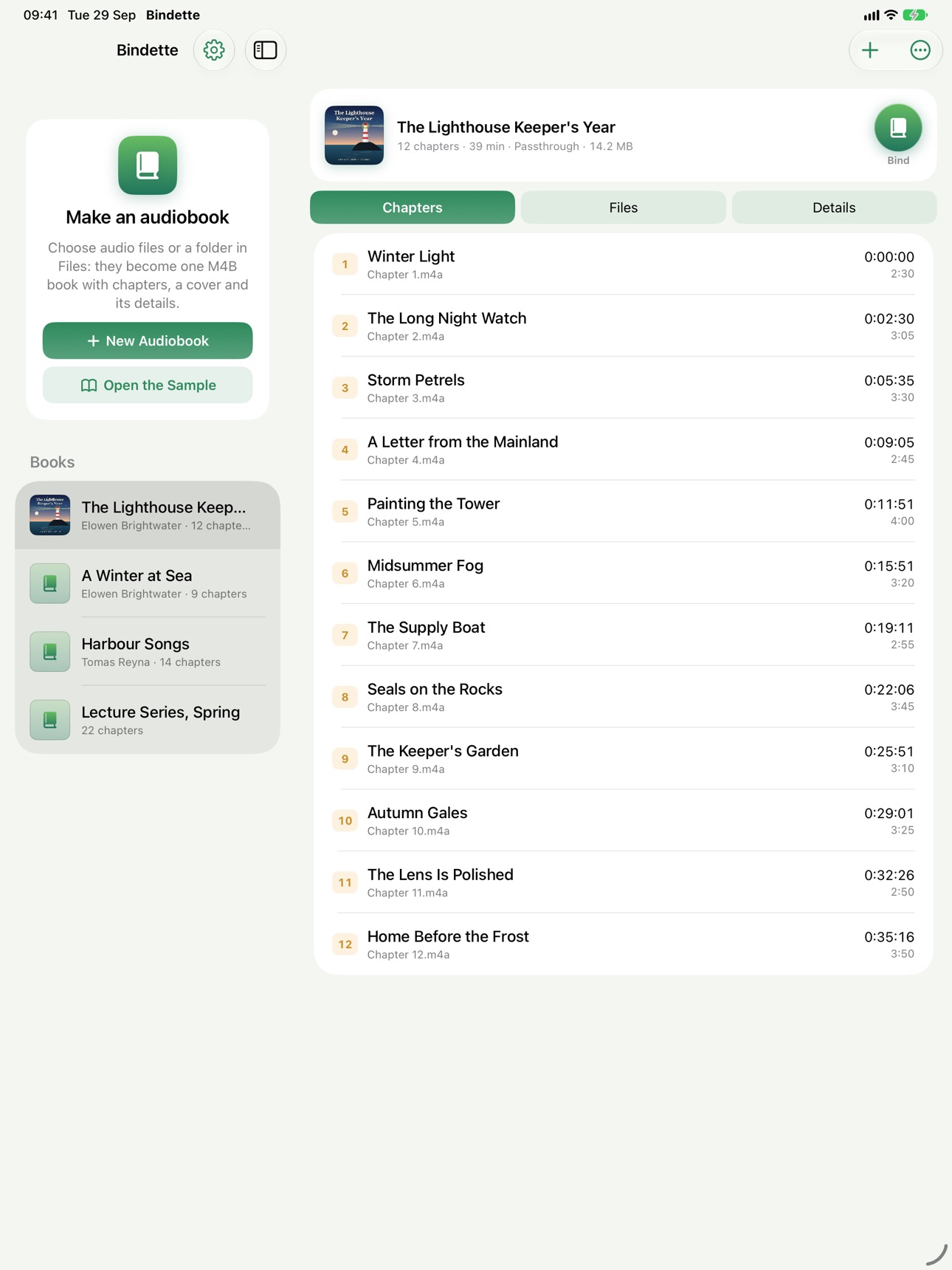
Task: Toggle the sidebar panel icon
Action: click(266, 50)
